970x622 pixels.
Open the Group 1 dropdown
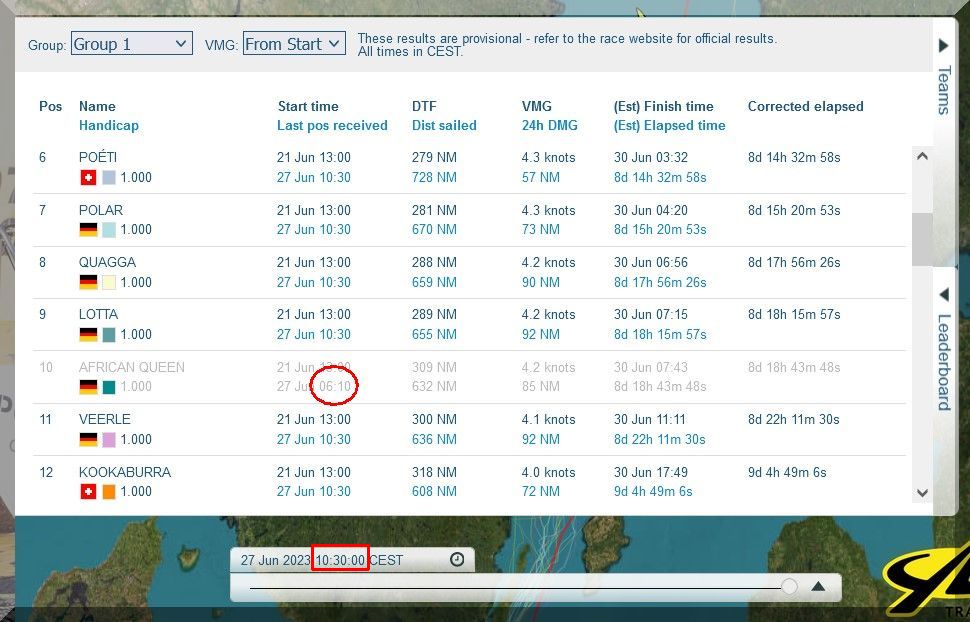click(x=131, y=44)
